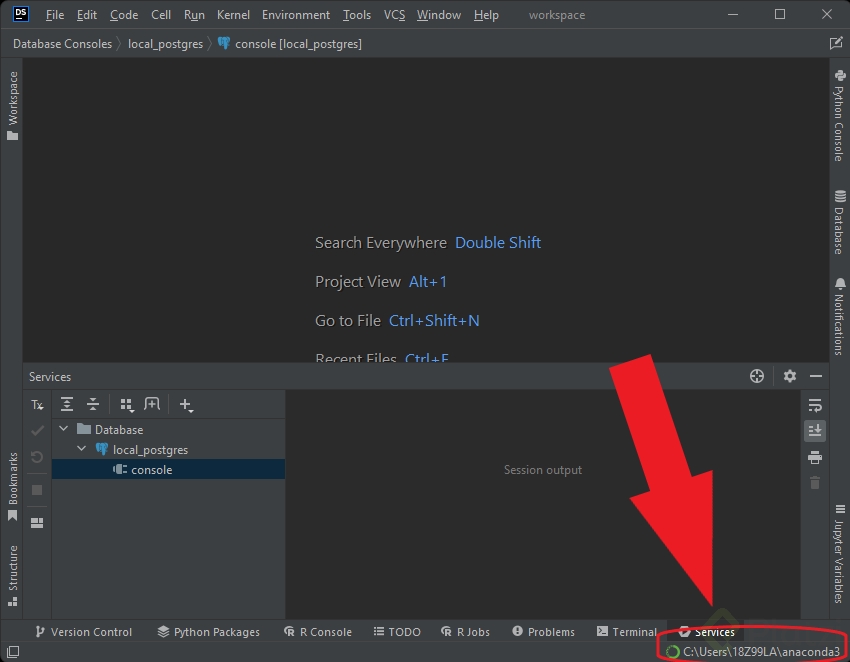Click the Services panel locate crosshair icon
850x662 pixels.
[757, 376]
